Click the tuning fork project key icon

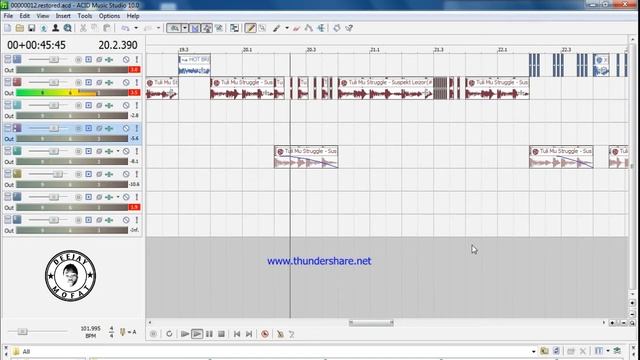point(122,332)
